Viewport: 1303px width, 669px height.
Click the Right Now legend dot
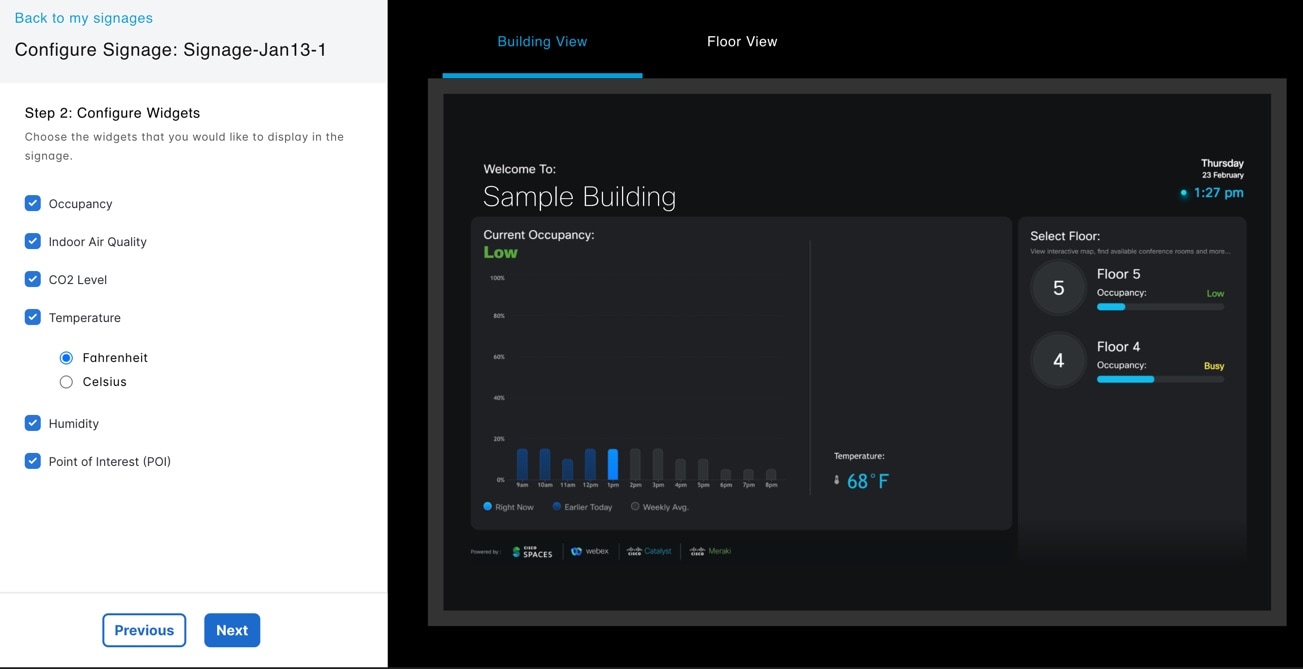(488, 507)
